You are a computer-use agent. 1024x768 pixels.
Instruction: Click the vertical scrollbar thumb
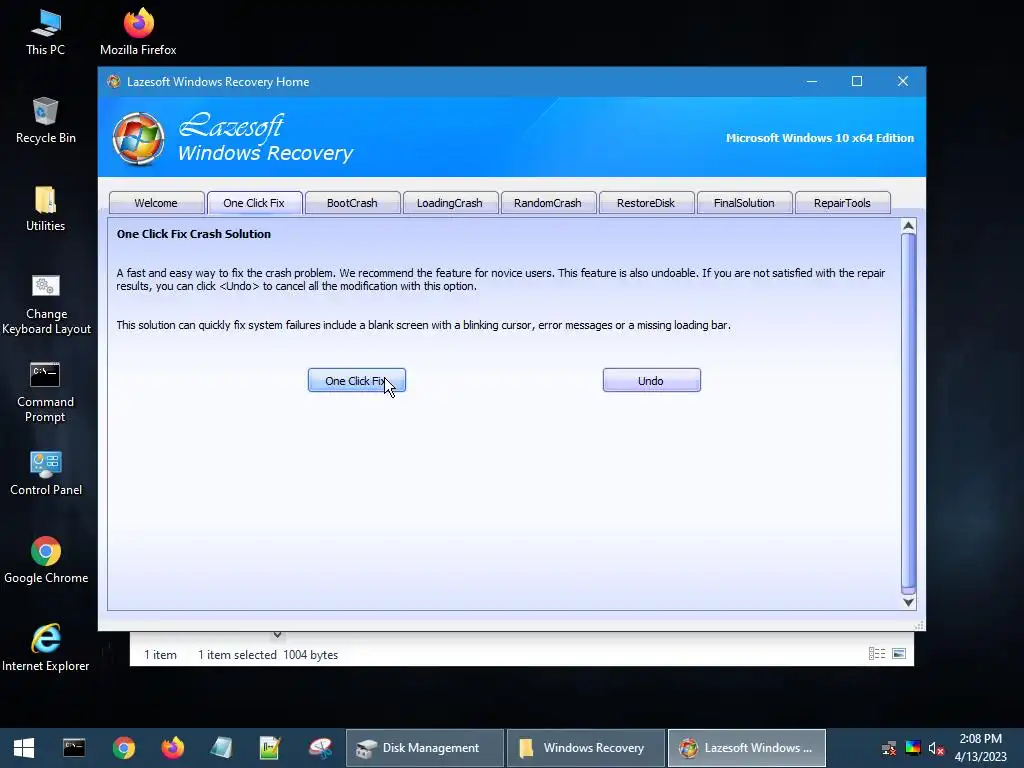pos(908,412)
